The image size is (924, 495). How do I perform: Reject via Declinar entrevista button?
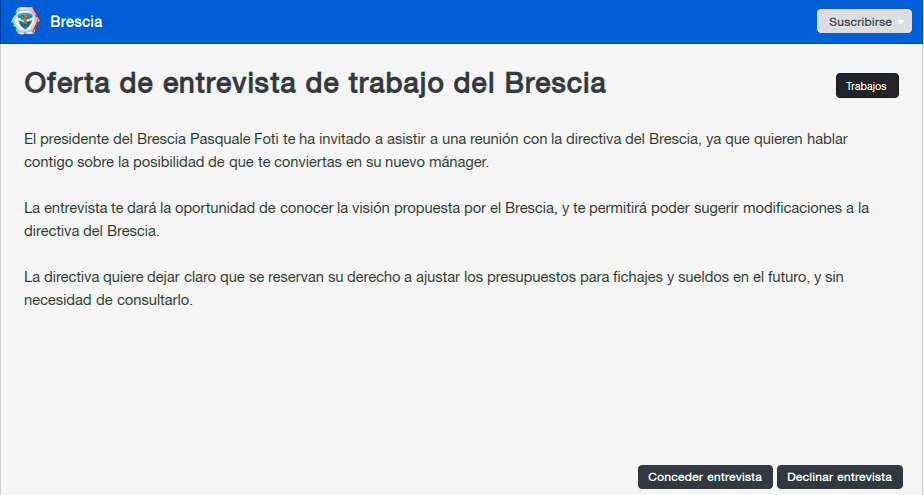click(840, 477)
